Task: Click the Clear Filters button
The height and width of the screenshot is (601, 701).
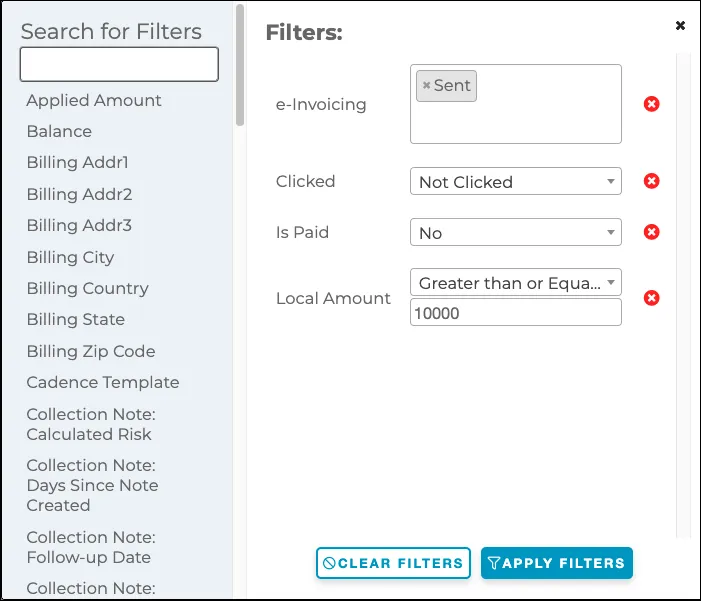Action: 393,563
